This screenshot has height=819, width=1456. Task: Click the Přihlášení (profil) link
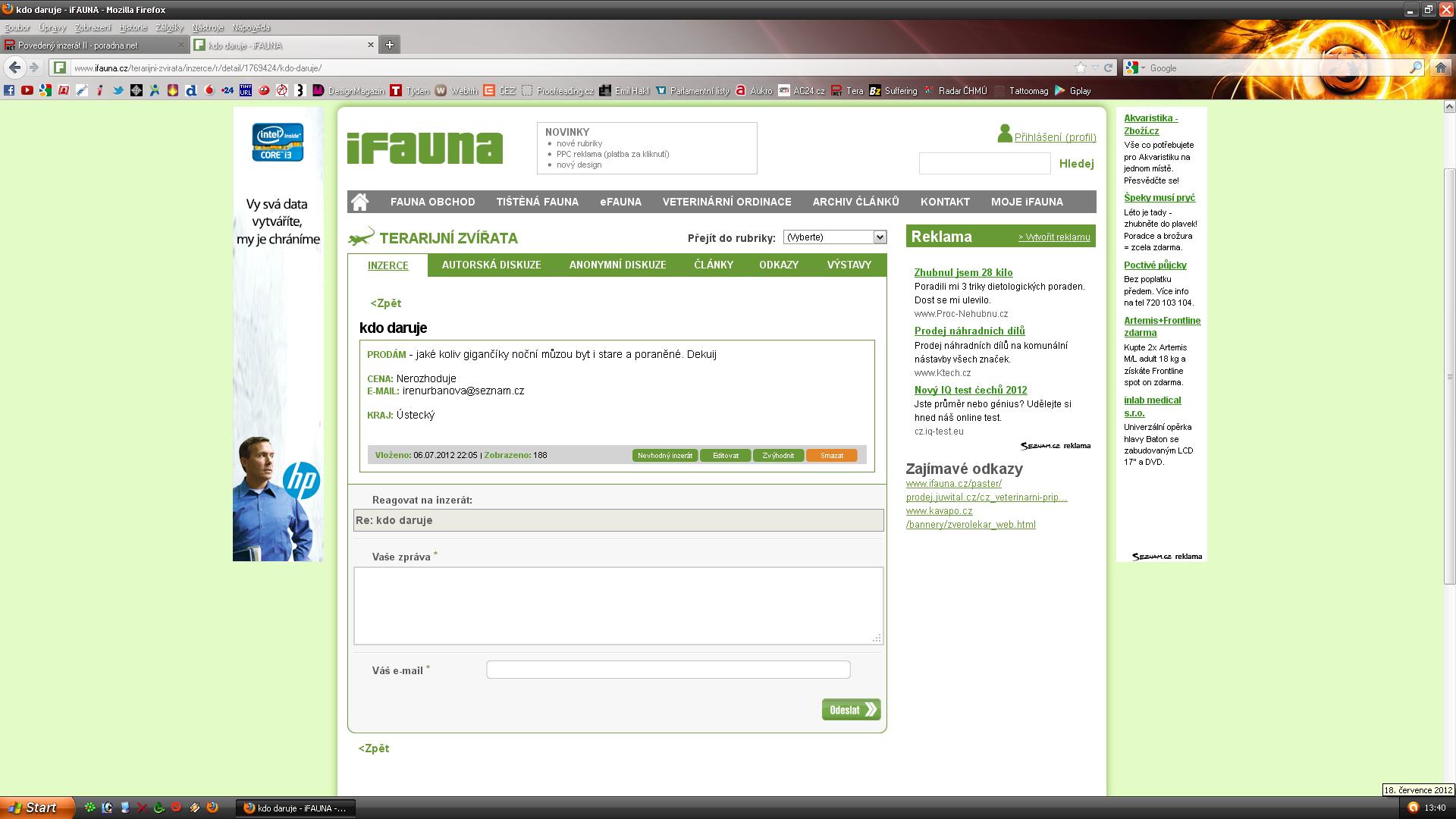coord(1055,137)
